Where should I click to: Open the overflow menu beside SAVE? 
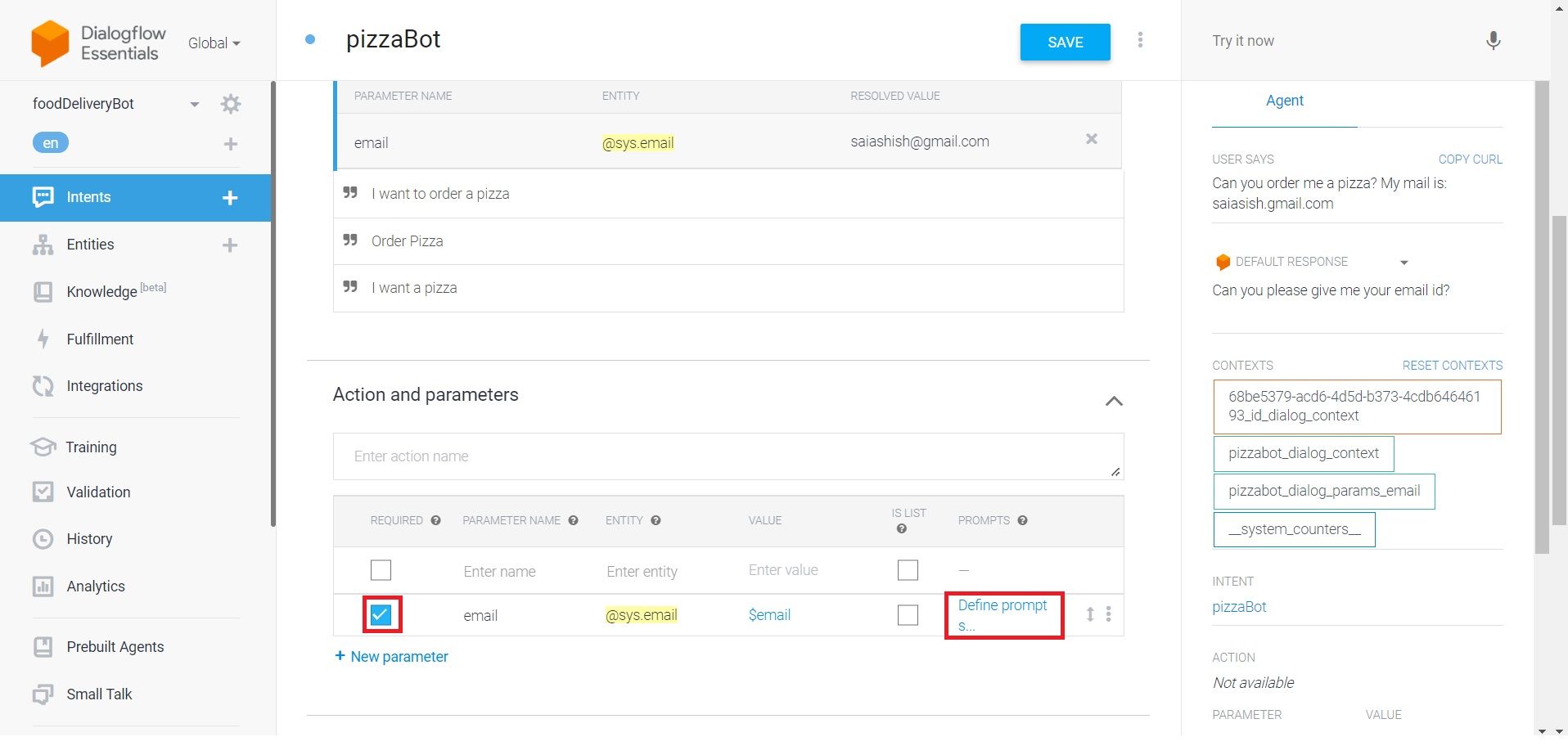(1140, 39)
